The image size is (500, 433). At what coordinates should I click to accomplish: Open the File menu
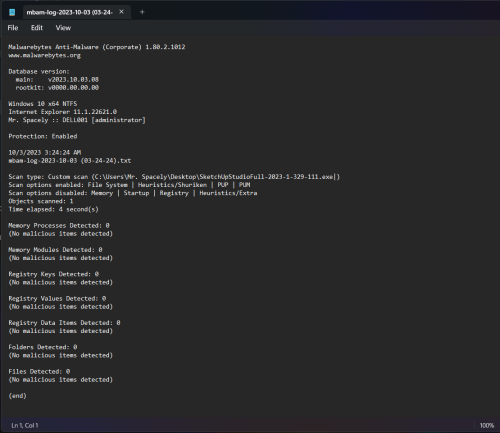(x=13, y=28)
